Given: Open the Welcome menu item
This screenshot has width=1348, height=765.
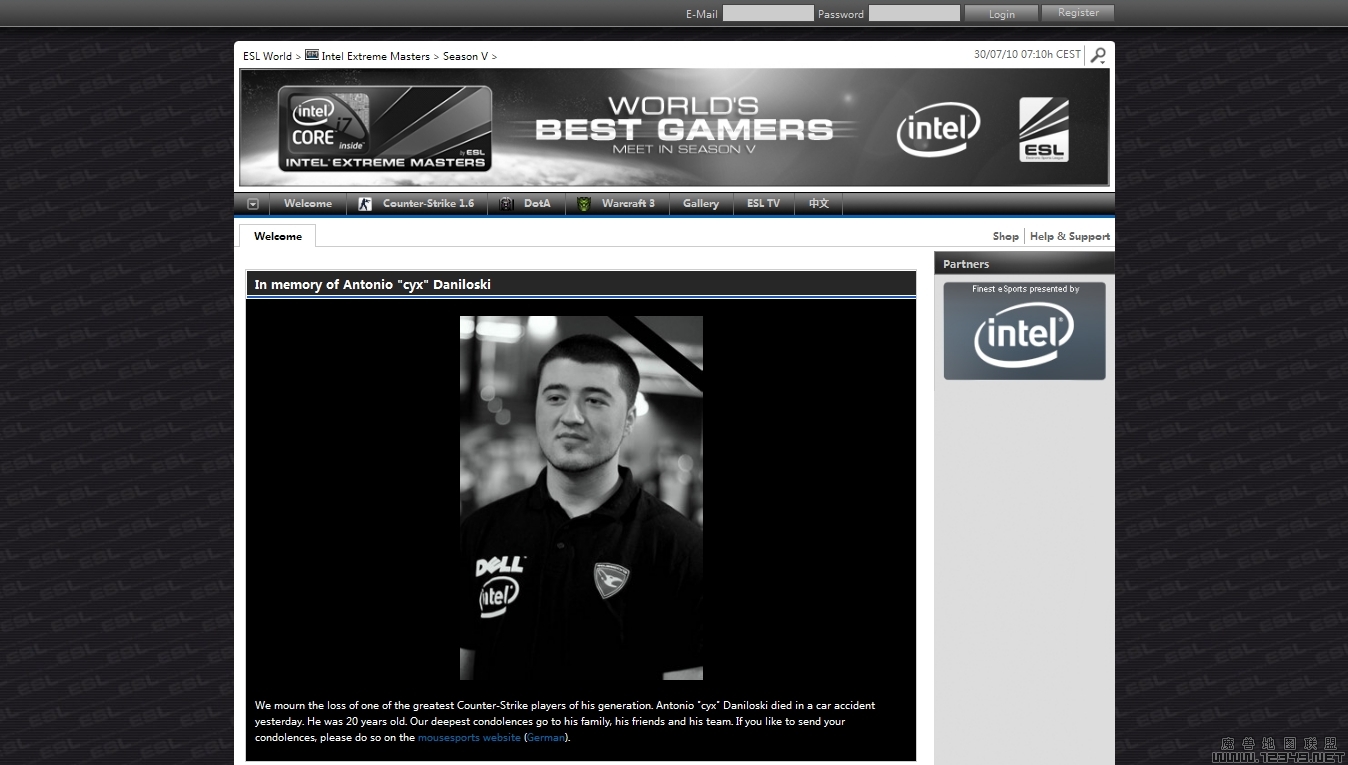Looking at the screenshot, I should (x=308, y=204).
